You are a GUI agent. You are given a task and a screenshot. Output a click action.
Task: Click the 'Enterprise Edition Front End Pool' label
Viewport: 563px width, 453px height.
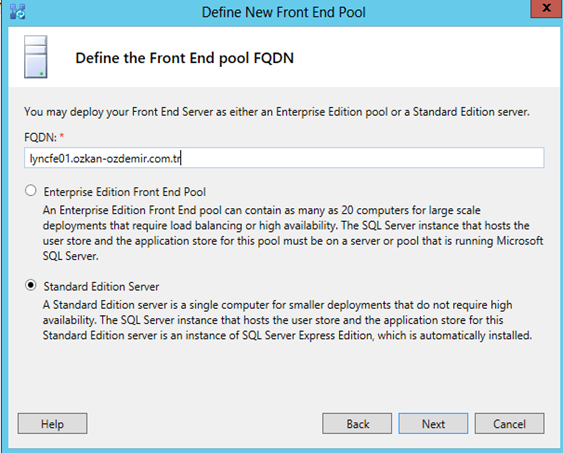point(125,192)
